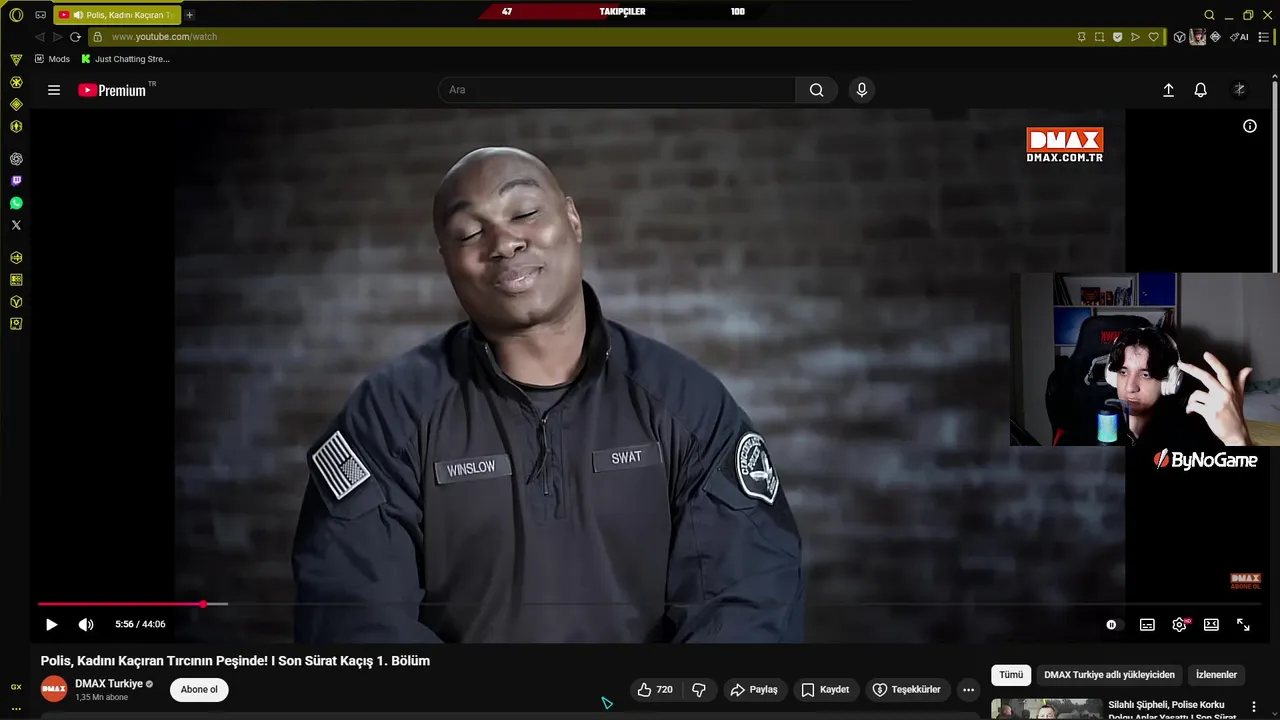Add page to bookmarks heart icon

(x=1153, y=37)
